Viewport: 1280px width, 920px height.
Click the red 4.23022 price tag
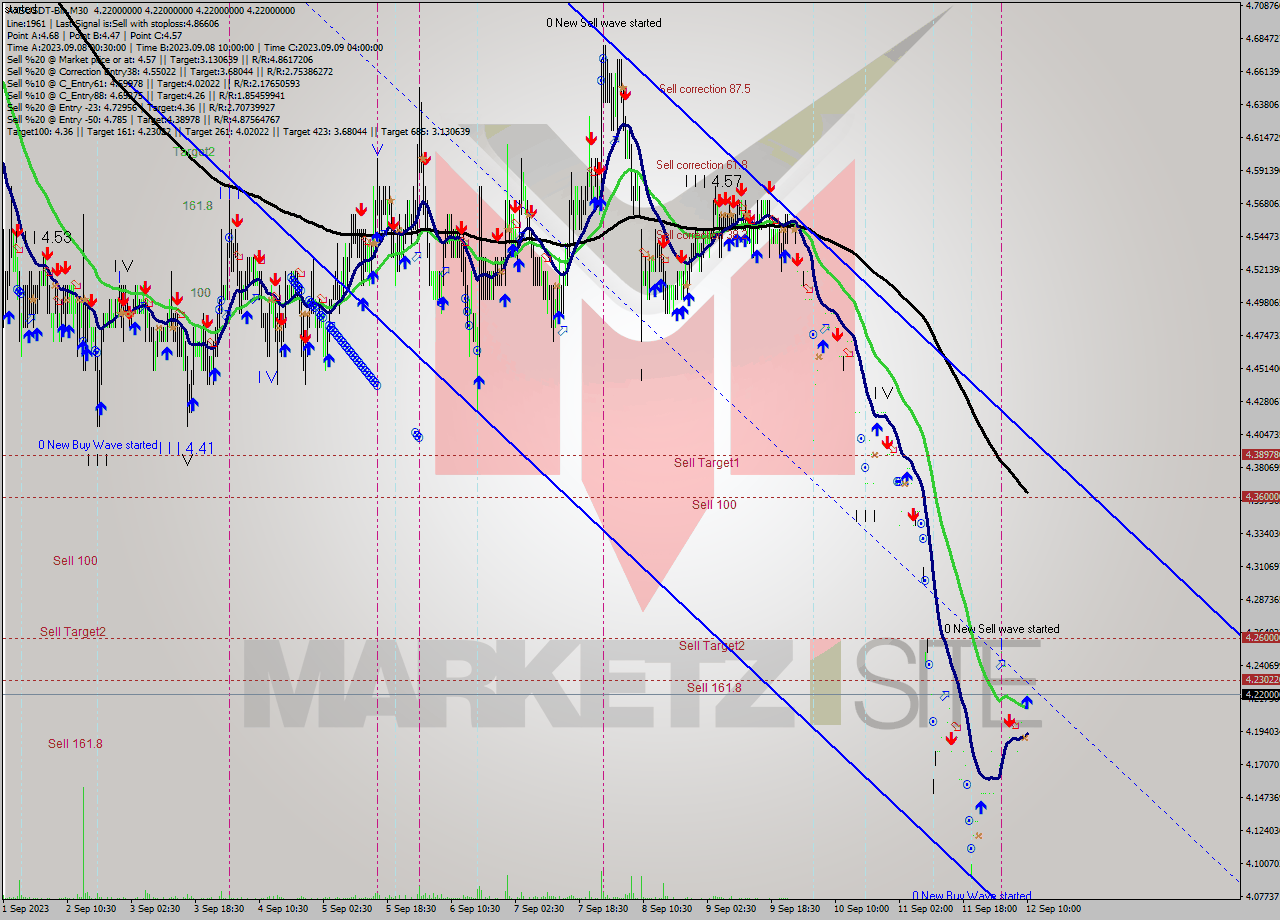[1259, 679]
